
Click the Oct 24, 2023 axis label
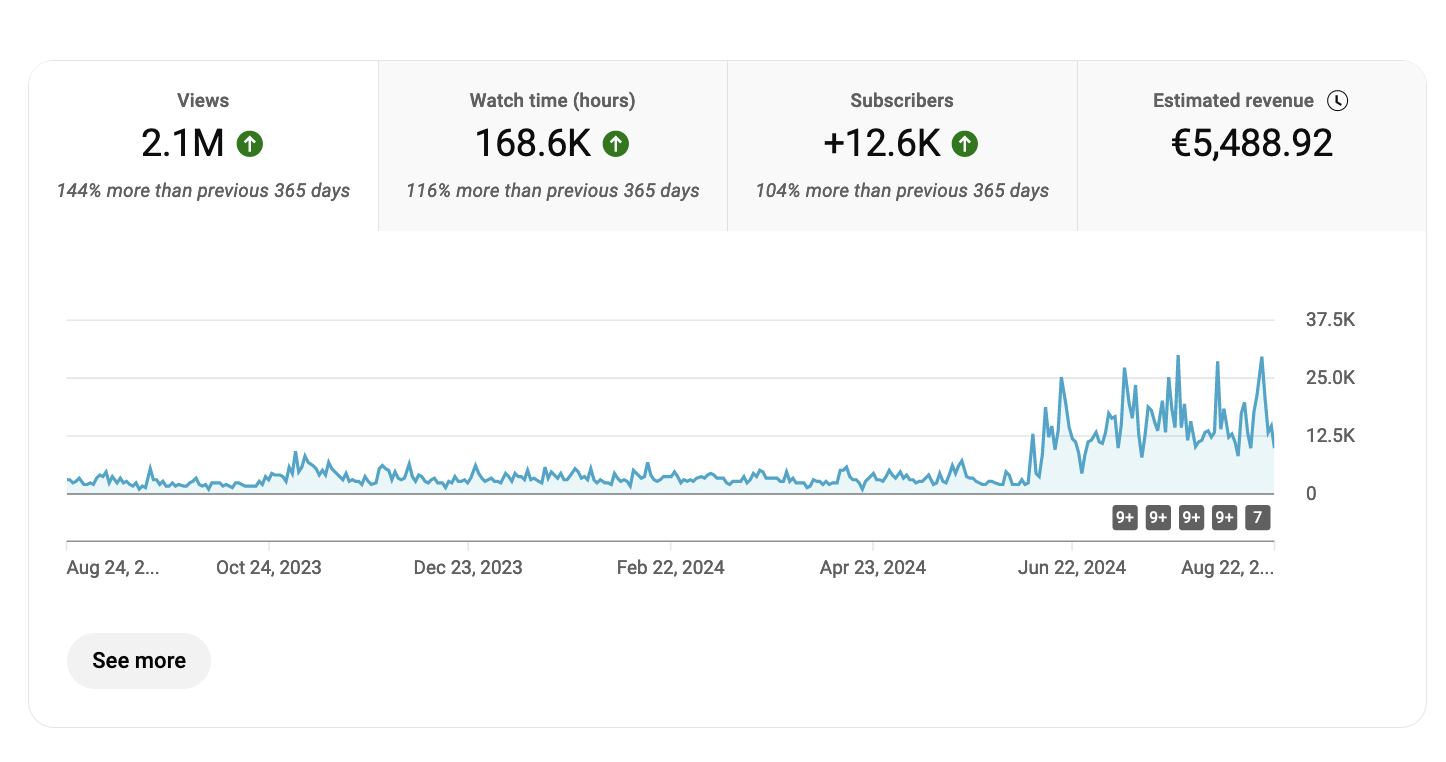(269, 568)
